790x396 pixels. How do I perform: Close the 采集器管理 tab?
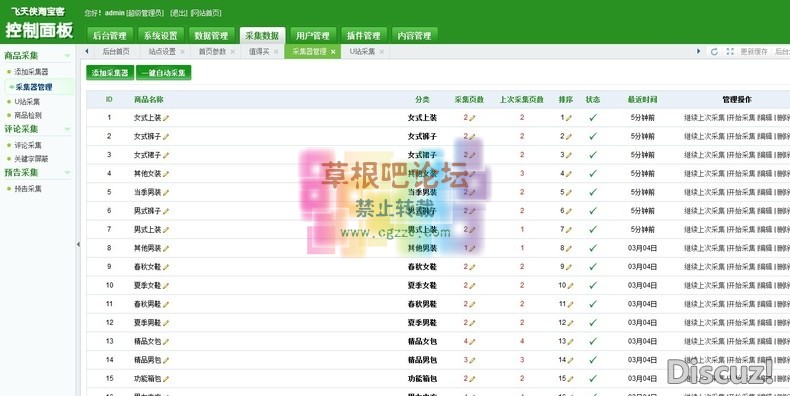coord(333,52)
